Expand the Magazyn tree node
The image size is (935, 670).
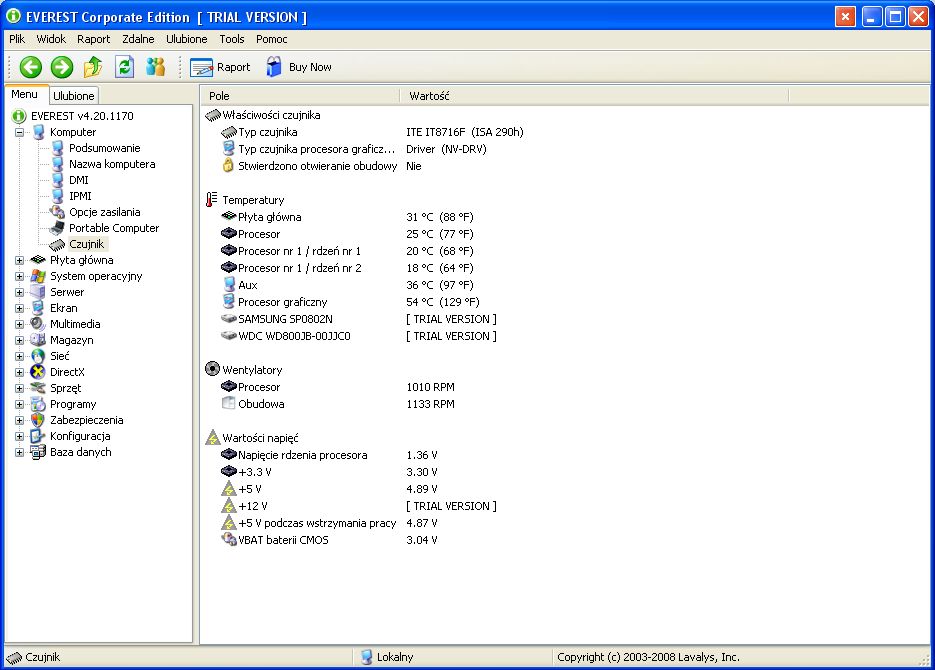tap(20, 340)
